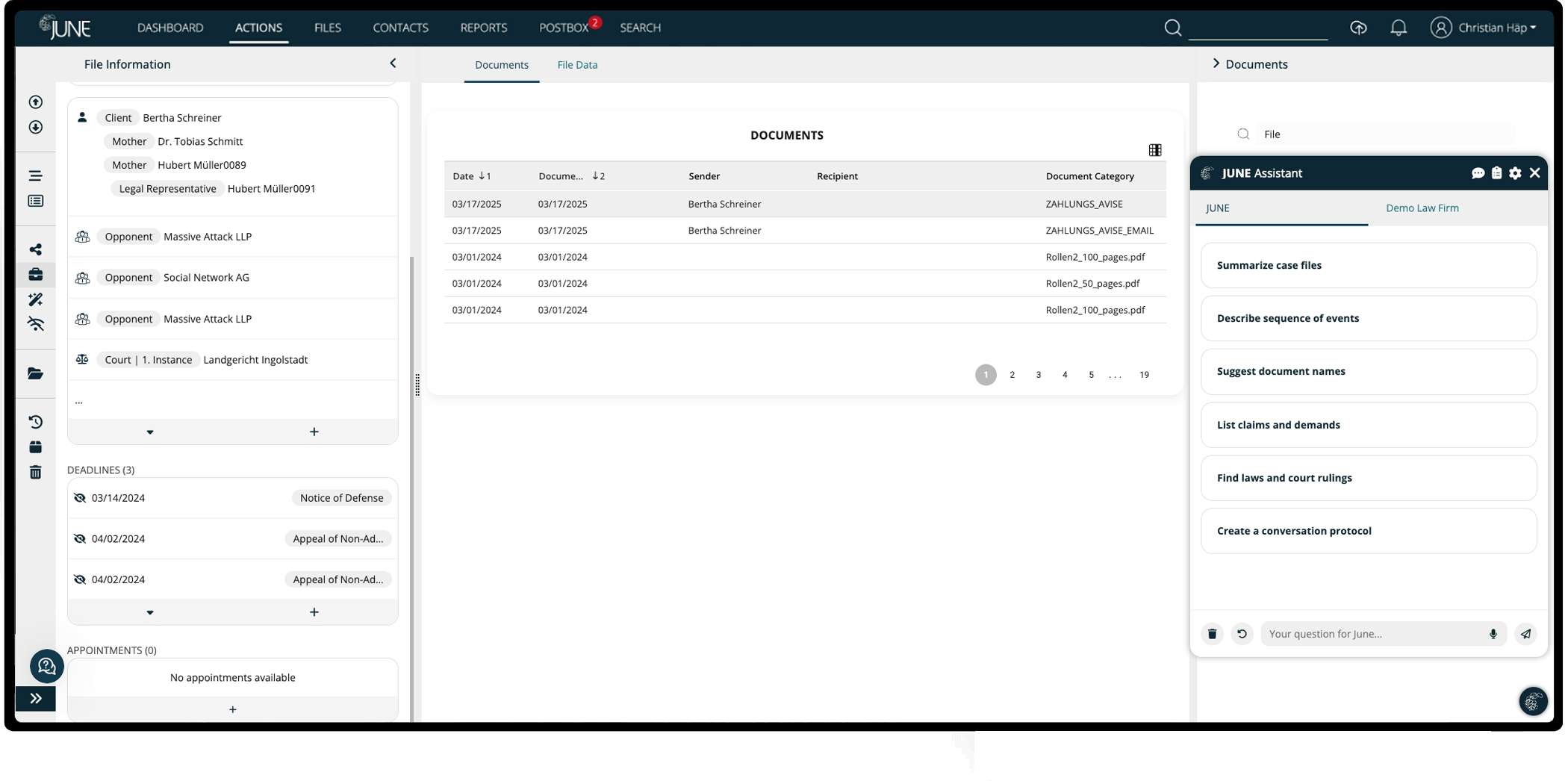Screen dimensions: 1568x781
Task: Click the microphone icon in question field
Action: pyautogui.click(x=1493, y=634)
